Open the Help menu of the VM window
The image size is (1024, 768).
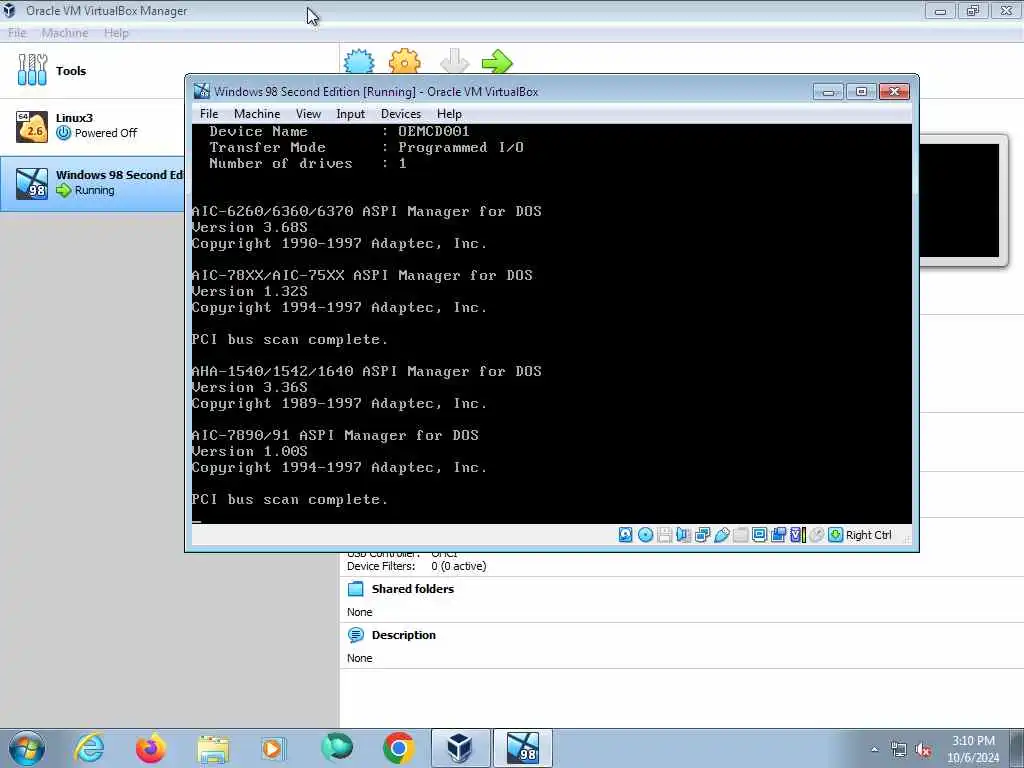point(449,114)
